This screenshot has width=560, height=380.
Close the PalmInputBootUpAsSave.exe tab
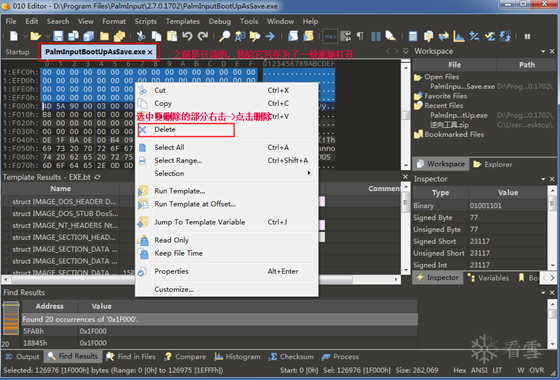[150, 52]
